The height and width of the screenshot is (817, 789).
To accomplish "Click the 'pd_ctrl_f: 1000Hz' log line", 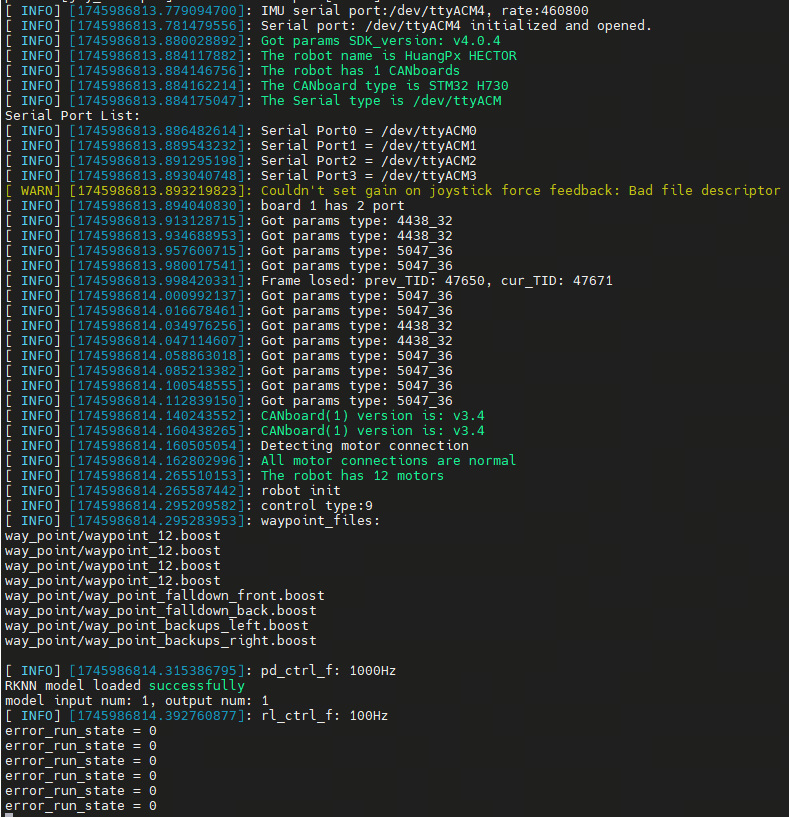I will click(328, 670).
